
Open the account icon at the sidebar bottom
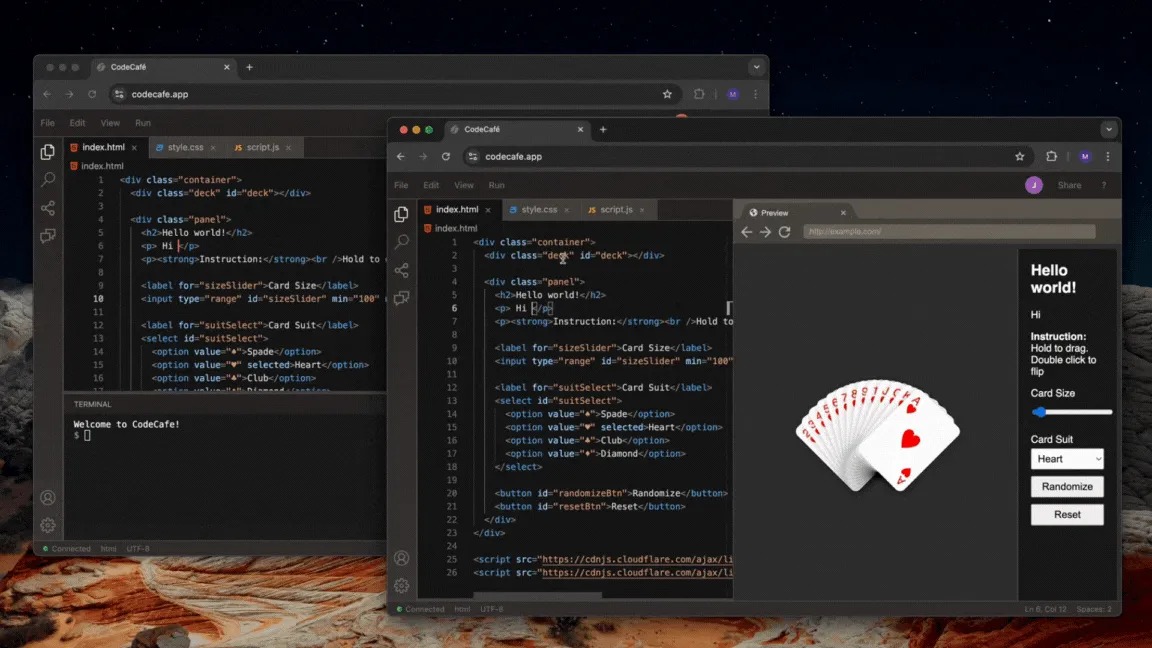401,557
